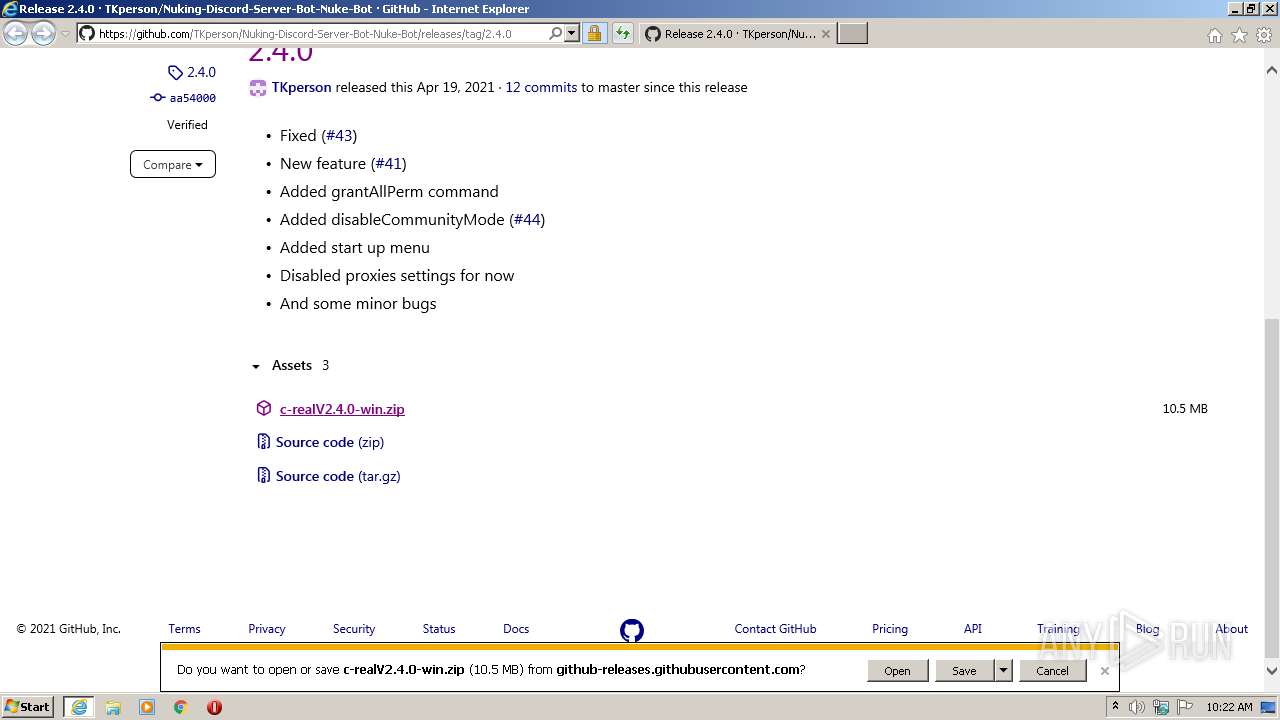Collapse the Assets section triangle
The image size is (1280, 720).
point(256,366)
